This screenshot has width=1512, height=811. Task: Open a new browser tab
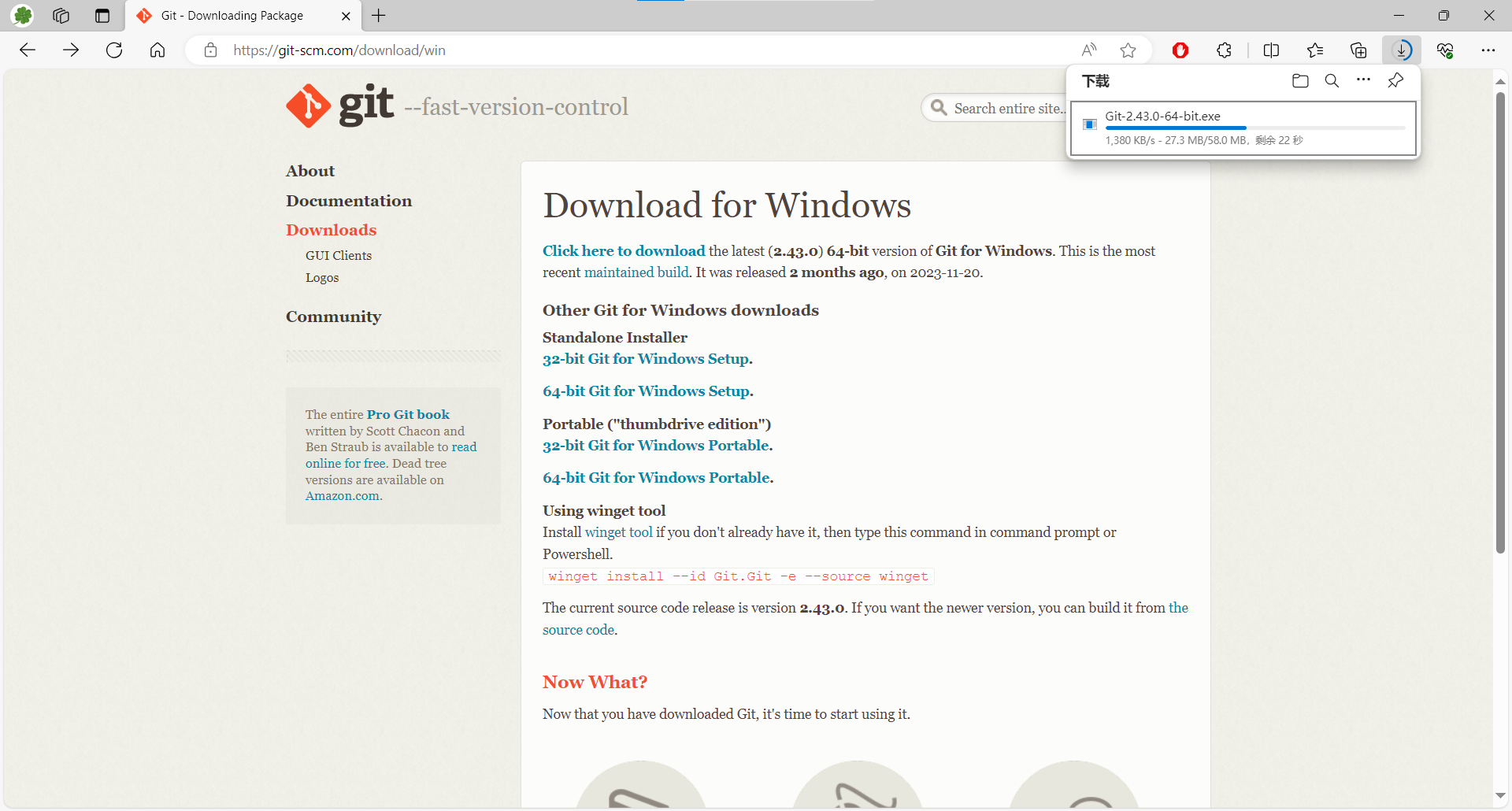pos(379,16)
